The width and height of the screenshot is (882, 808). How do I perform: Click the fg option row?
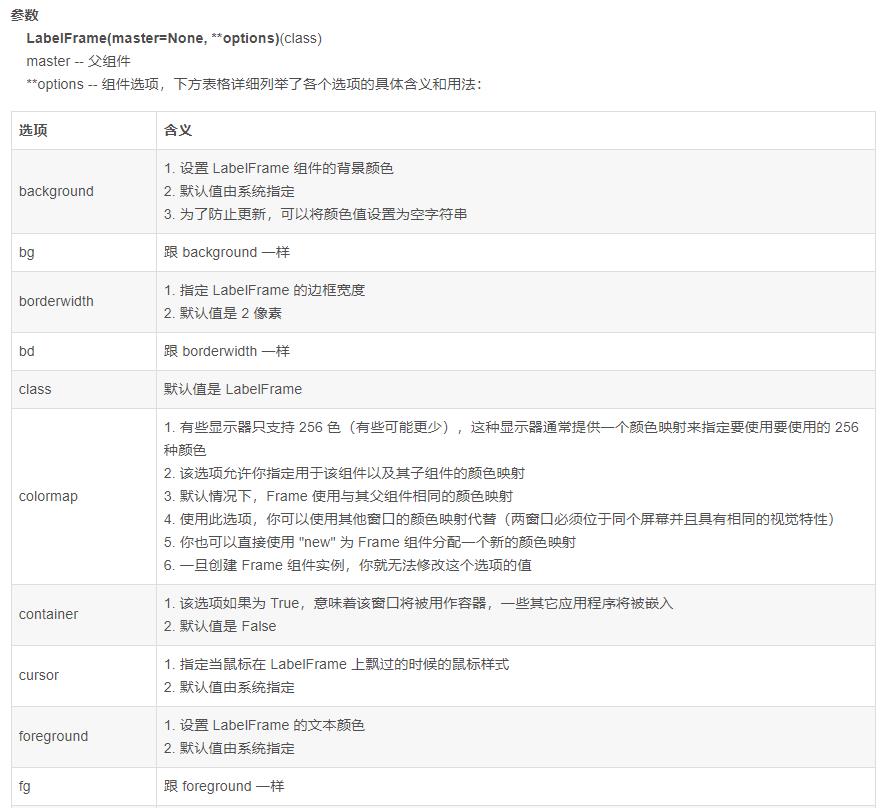tap(25, 786)
